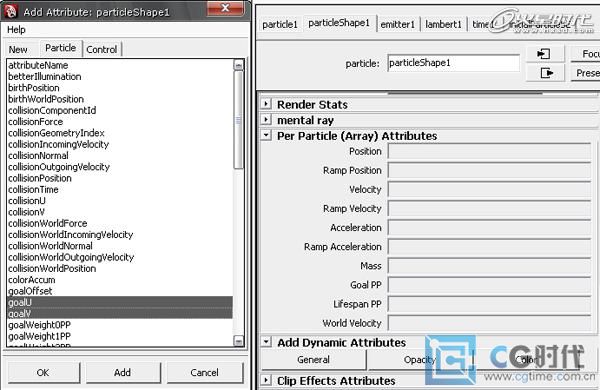The height and width of the screenshot is (390, 600).
Task: Click the Maya icon in the Add Attribute title bar
Action: (11, 11)
